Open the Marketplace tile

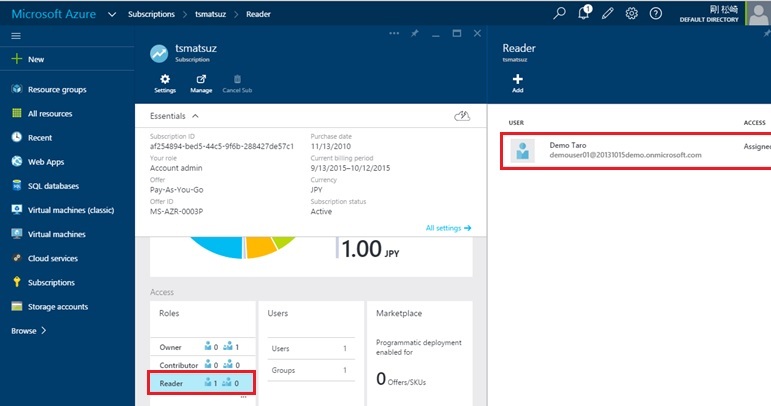419,353
